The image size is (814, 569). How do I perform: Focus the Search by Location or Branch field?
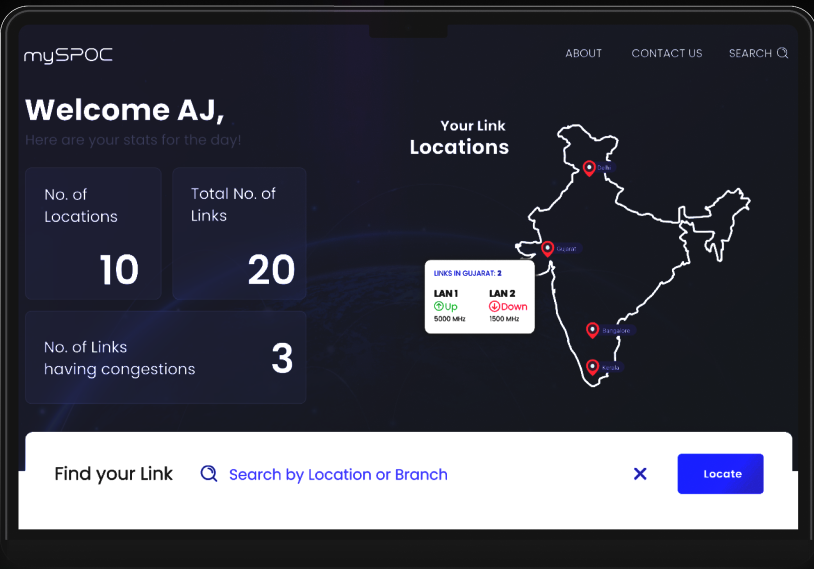tap(338, 474)
